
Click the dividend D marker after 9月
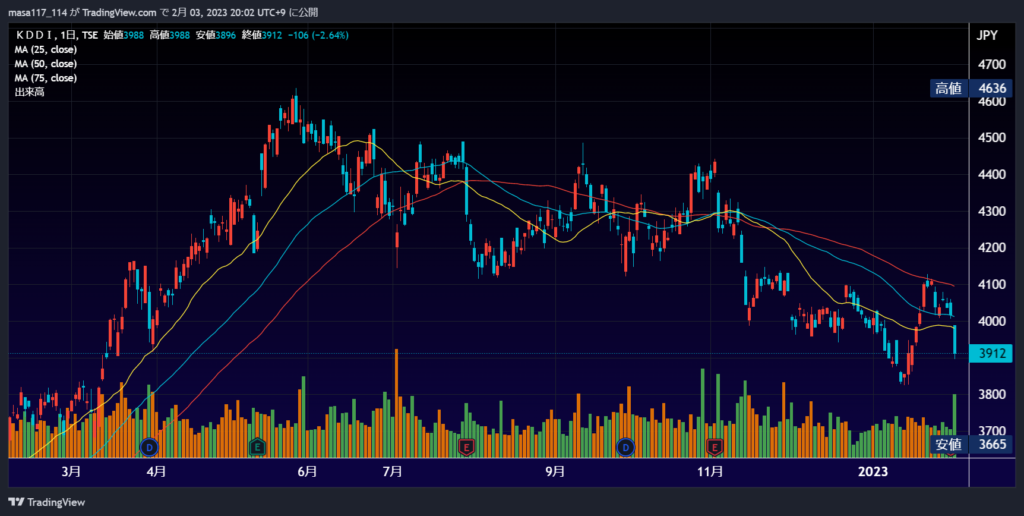pos(625,447)
